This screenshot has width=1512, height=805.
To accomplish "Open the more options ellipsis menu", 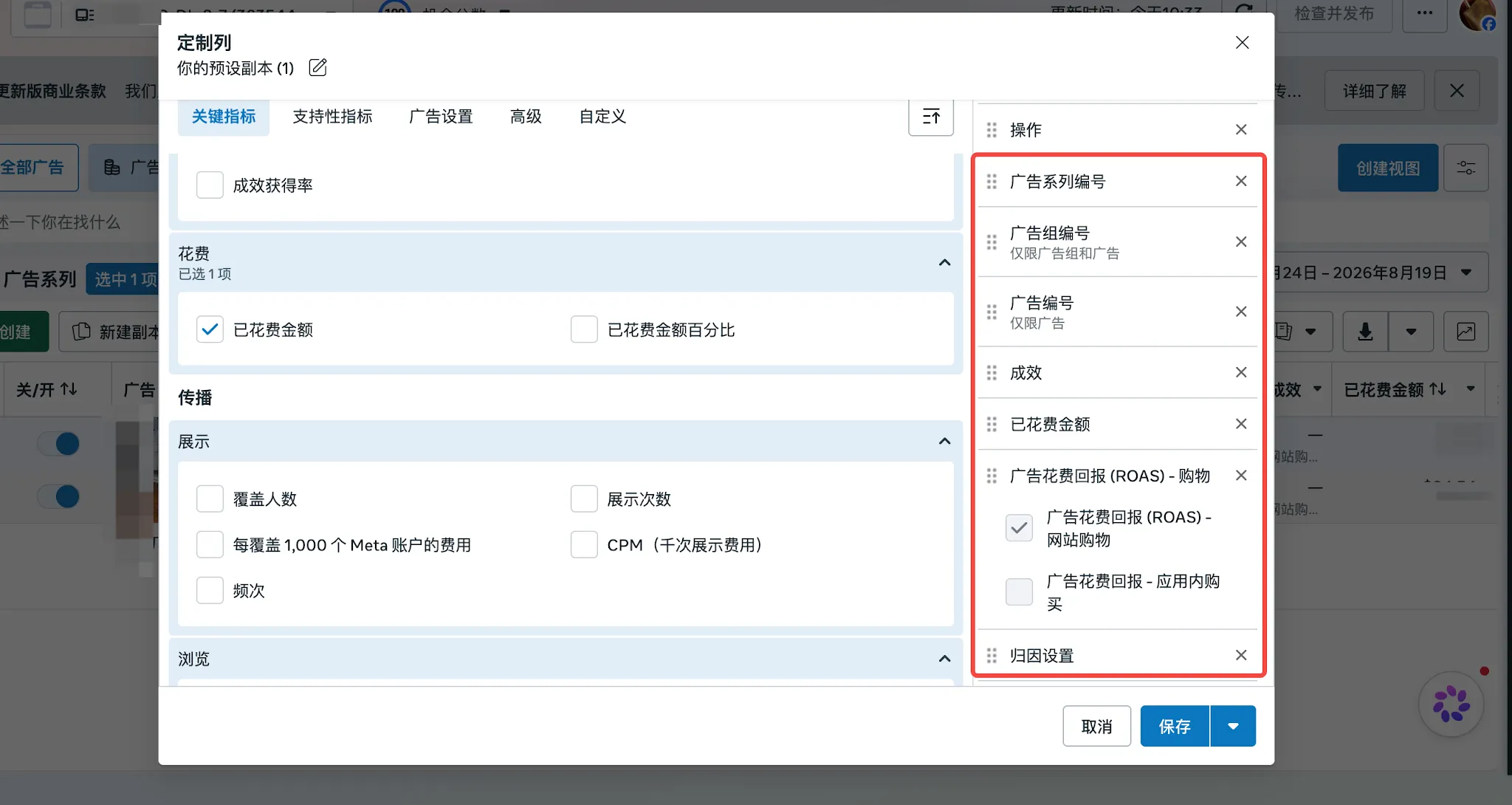I will pyautogui.click(x=1425, y=13).
